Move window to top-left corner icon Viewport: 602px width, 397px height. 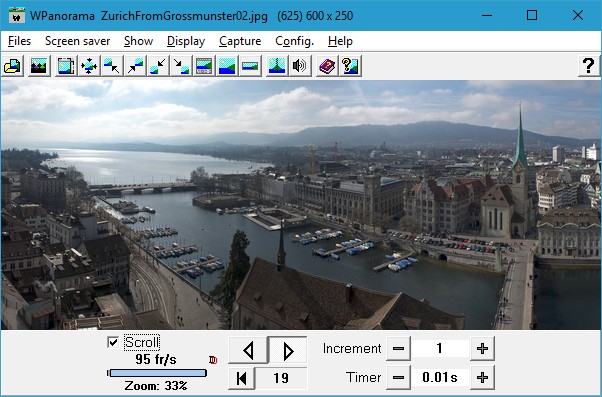112,66
